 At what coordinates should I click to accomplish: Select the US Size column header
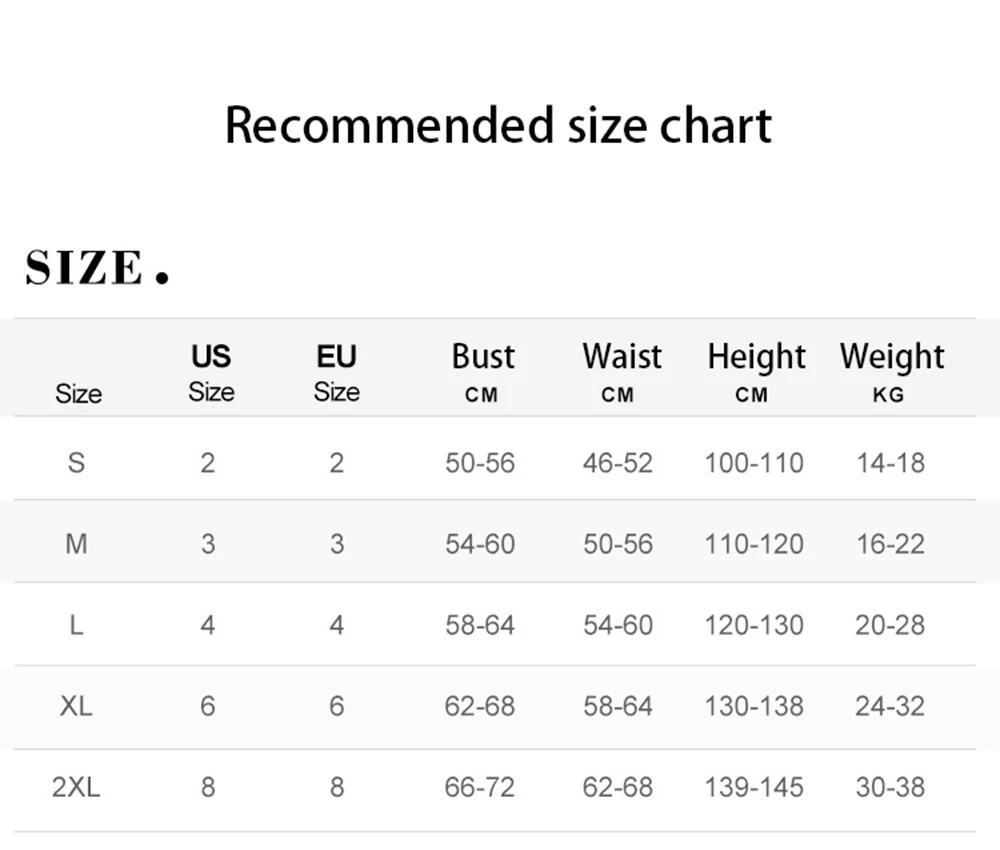[211, 373]
